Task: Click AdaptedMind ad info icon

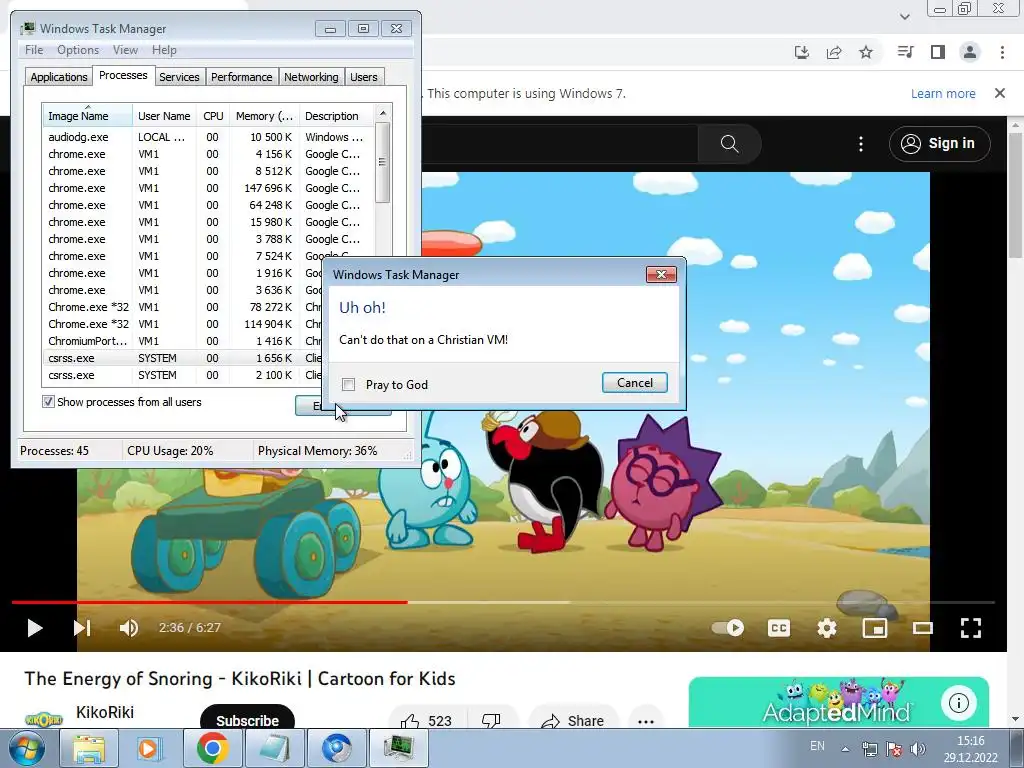Action: click(x=958, y=703)
